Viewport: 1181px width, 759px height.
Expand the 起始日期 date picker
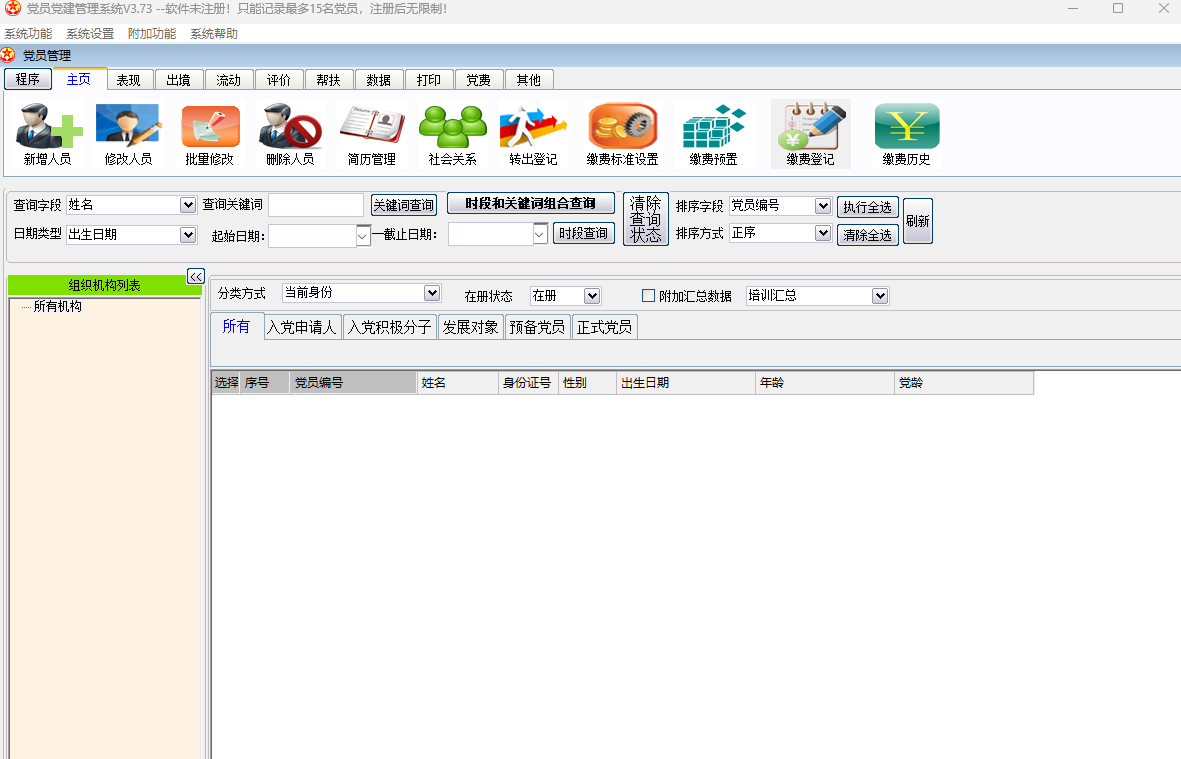pos(363,236)
